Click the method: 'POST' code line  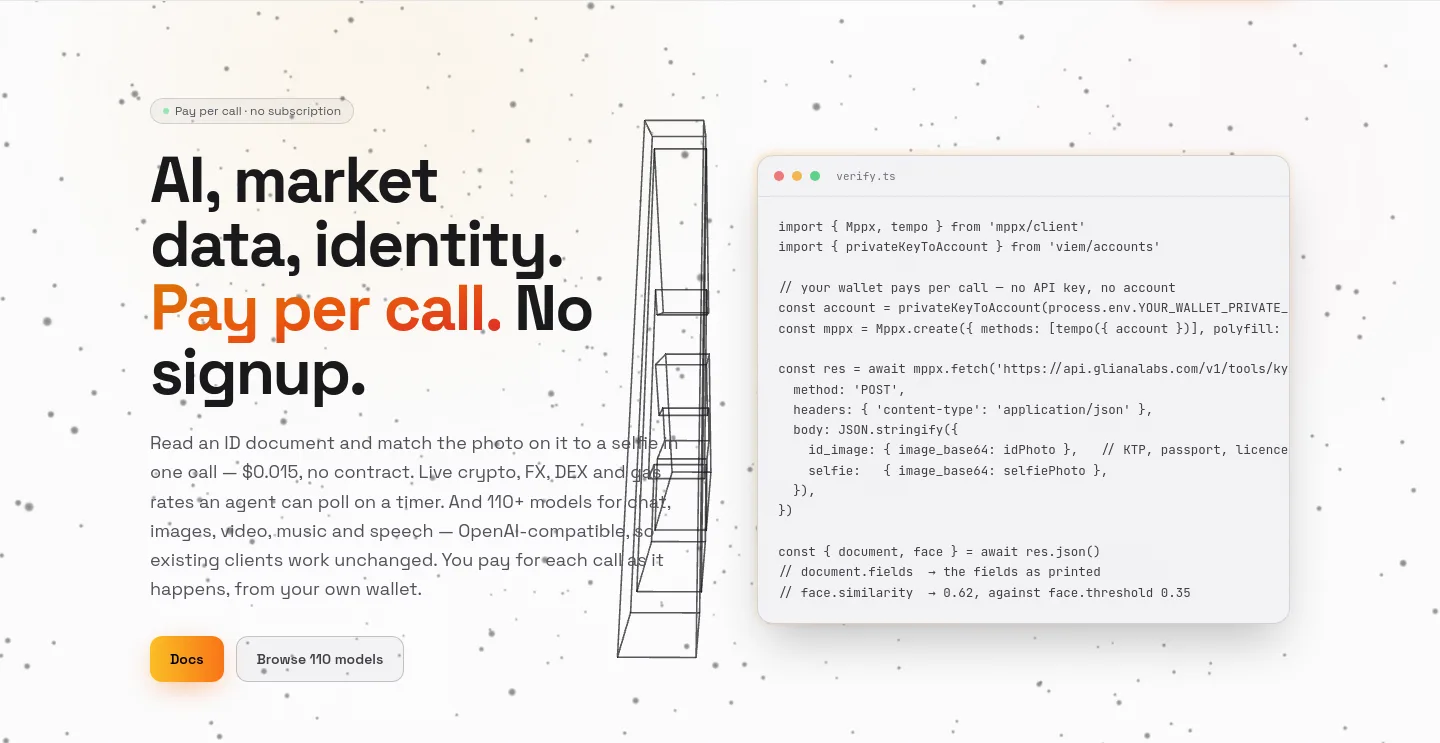tap(849, 389)
